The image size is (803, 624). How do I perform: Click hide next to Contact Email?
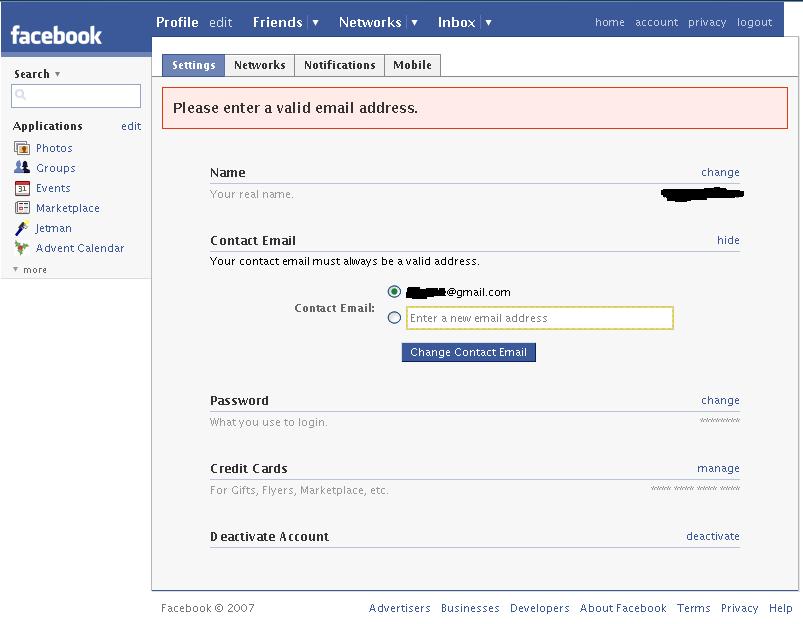(728, 240)
